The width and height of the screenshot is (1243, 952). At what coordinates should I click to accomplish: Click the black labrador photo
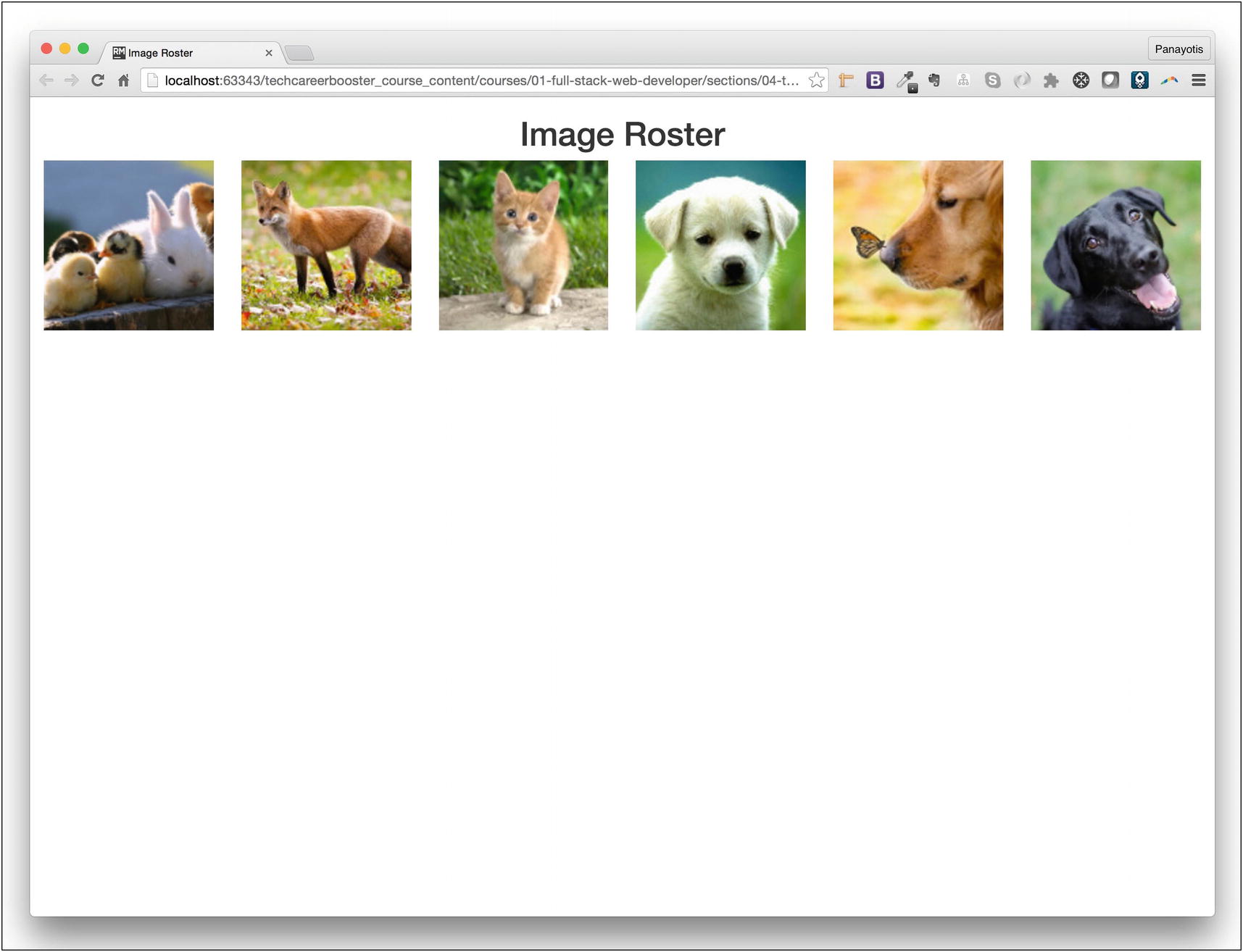1115,245
